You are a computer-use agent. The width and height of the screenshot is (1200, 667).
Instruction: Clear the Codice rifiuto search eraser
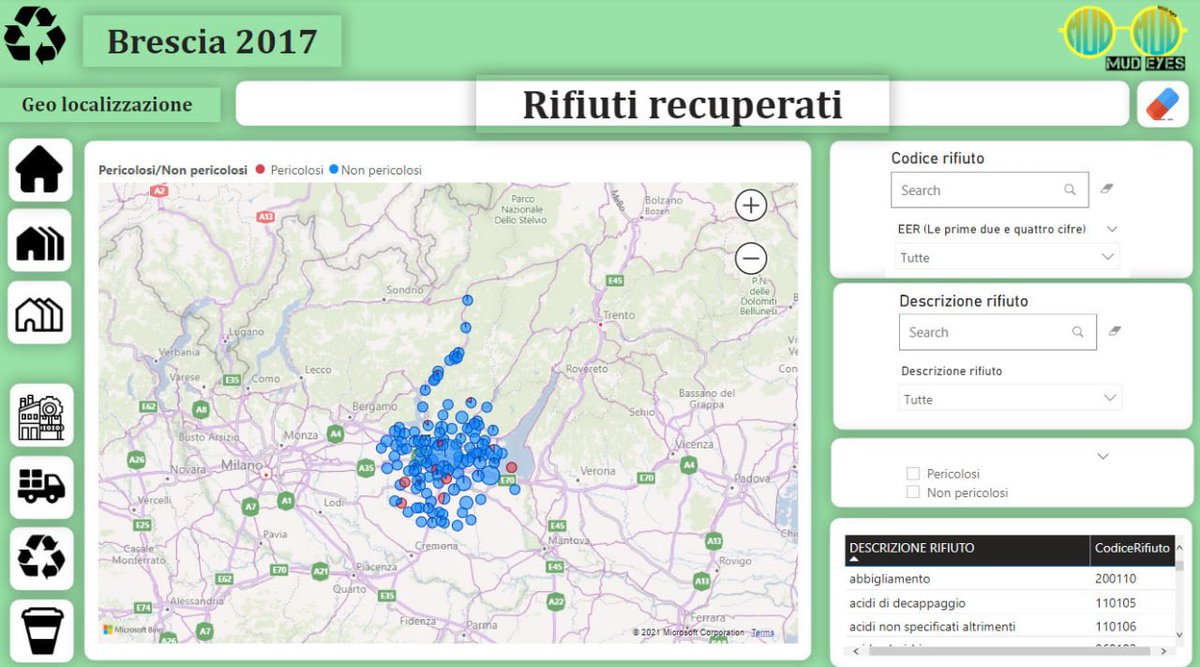pyautogui.click(x=1107, y=188)
